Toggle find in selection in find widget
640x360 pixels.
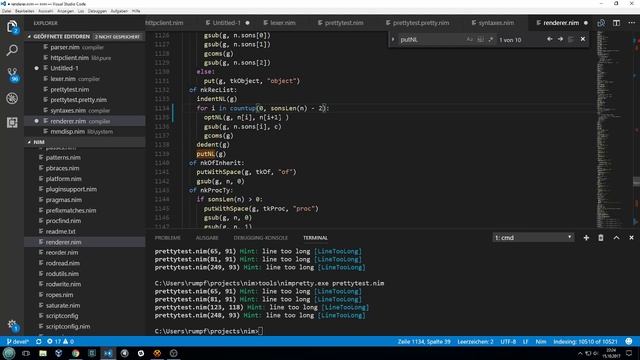click(x=571, y=39)
